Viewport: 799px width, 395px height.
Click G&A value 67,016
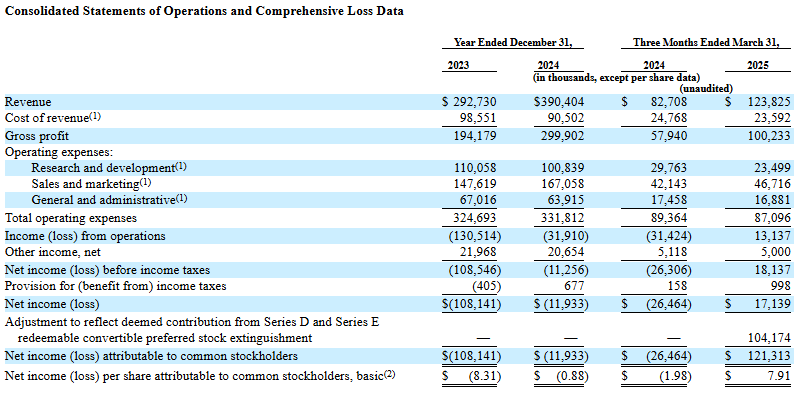[478, 200]
